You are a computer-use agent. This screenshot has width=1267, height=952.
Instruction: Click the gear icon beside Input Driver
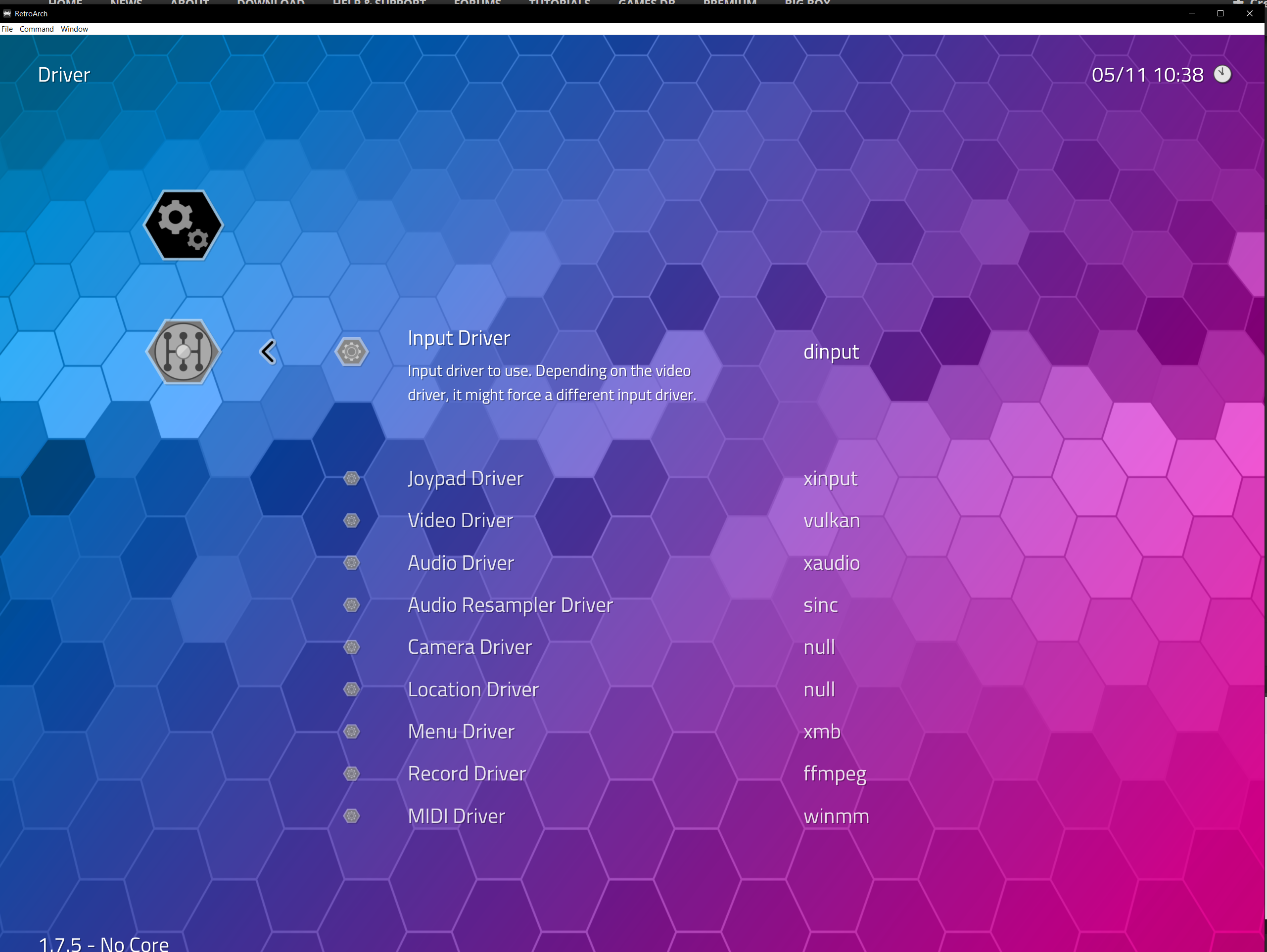click(352, 352)
